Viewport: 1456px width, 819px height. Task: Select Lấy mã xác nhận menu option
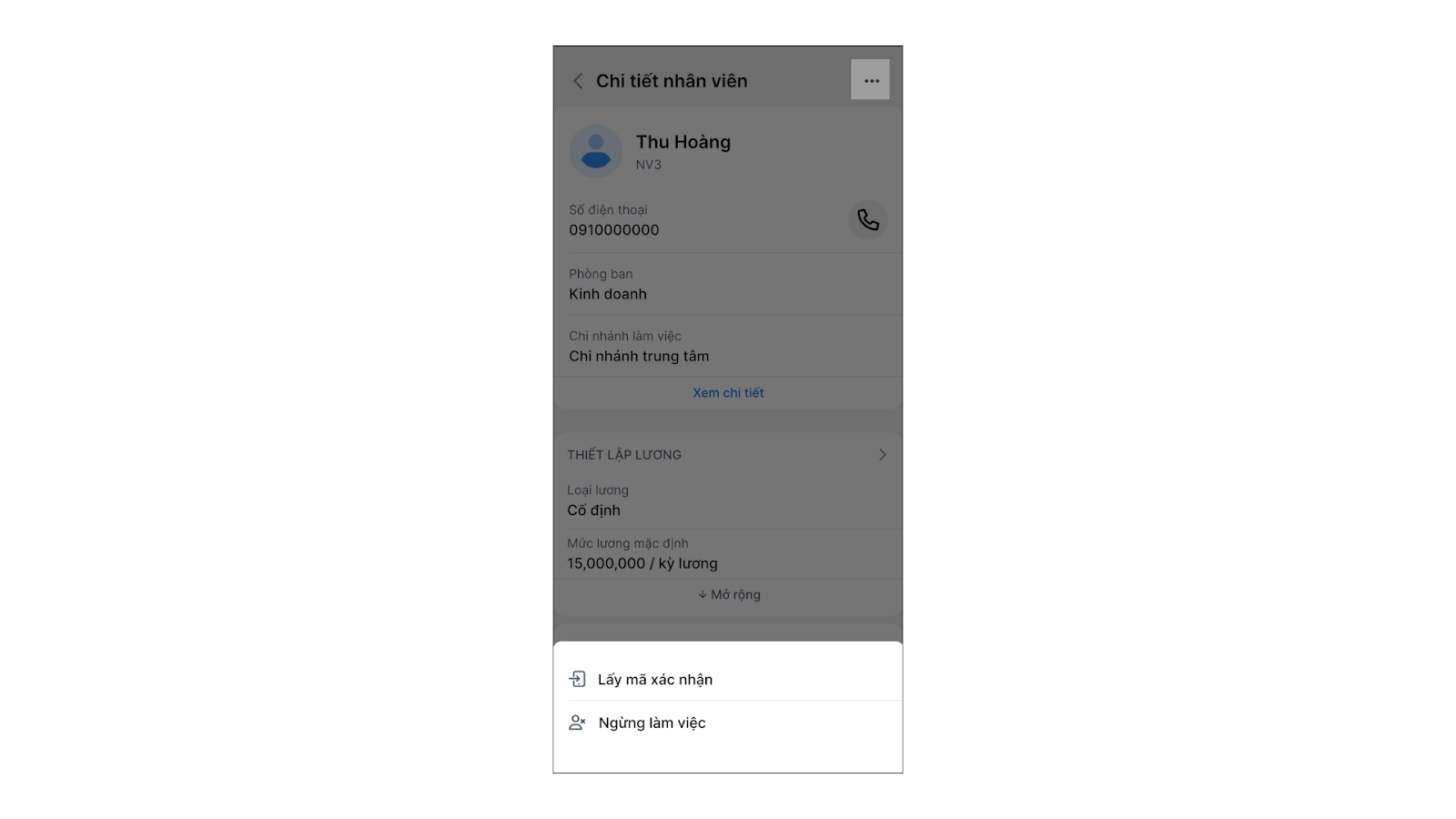[728, 679]
